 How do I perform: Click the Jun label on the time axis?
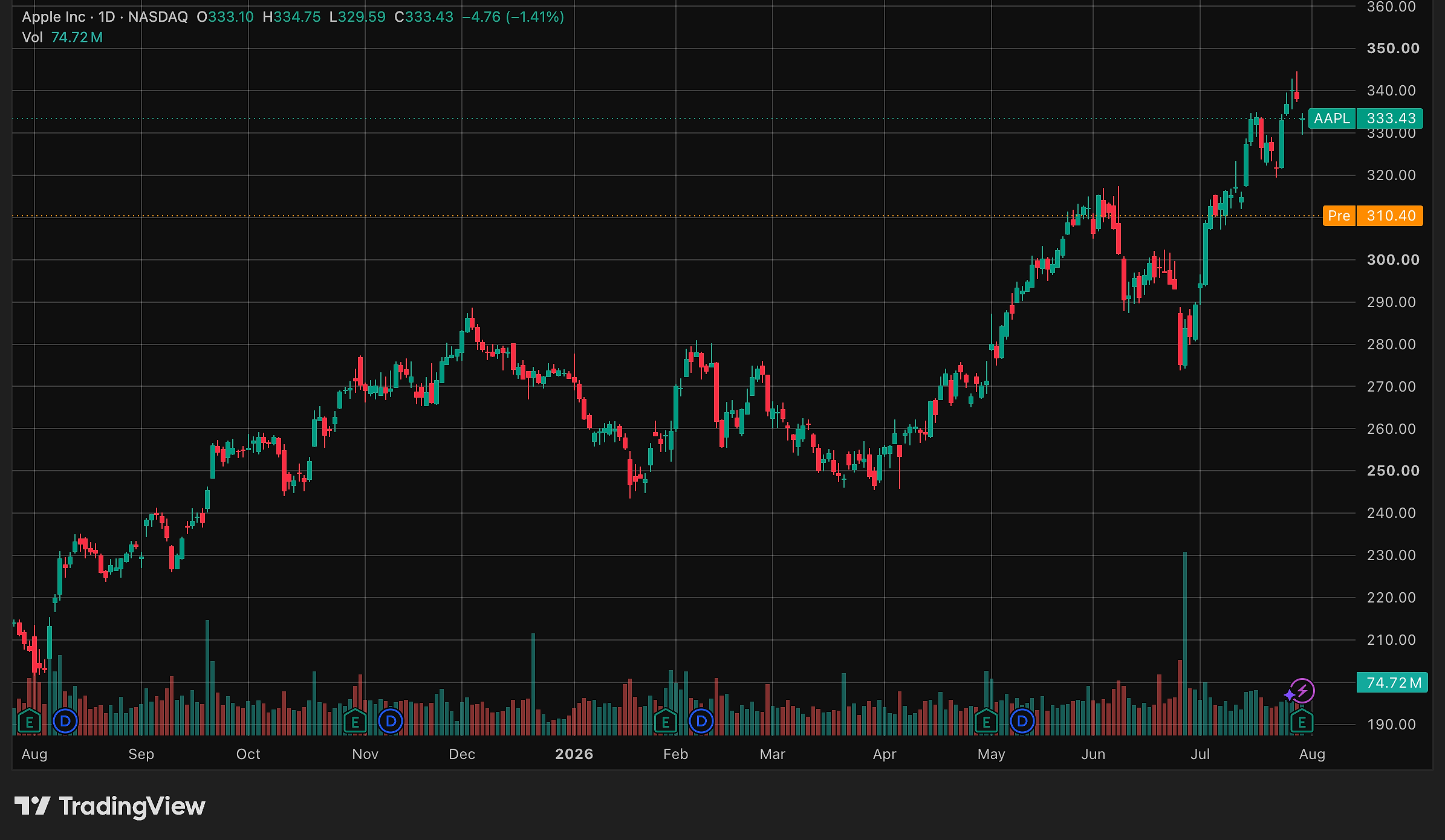tap(1093, 754)
